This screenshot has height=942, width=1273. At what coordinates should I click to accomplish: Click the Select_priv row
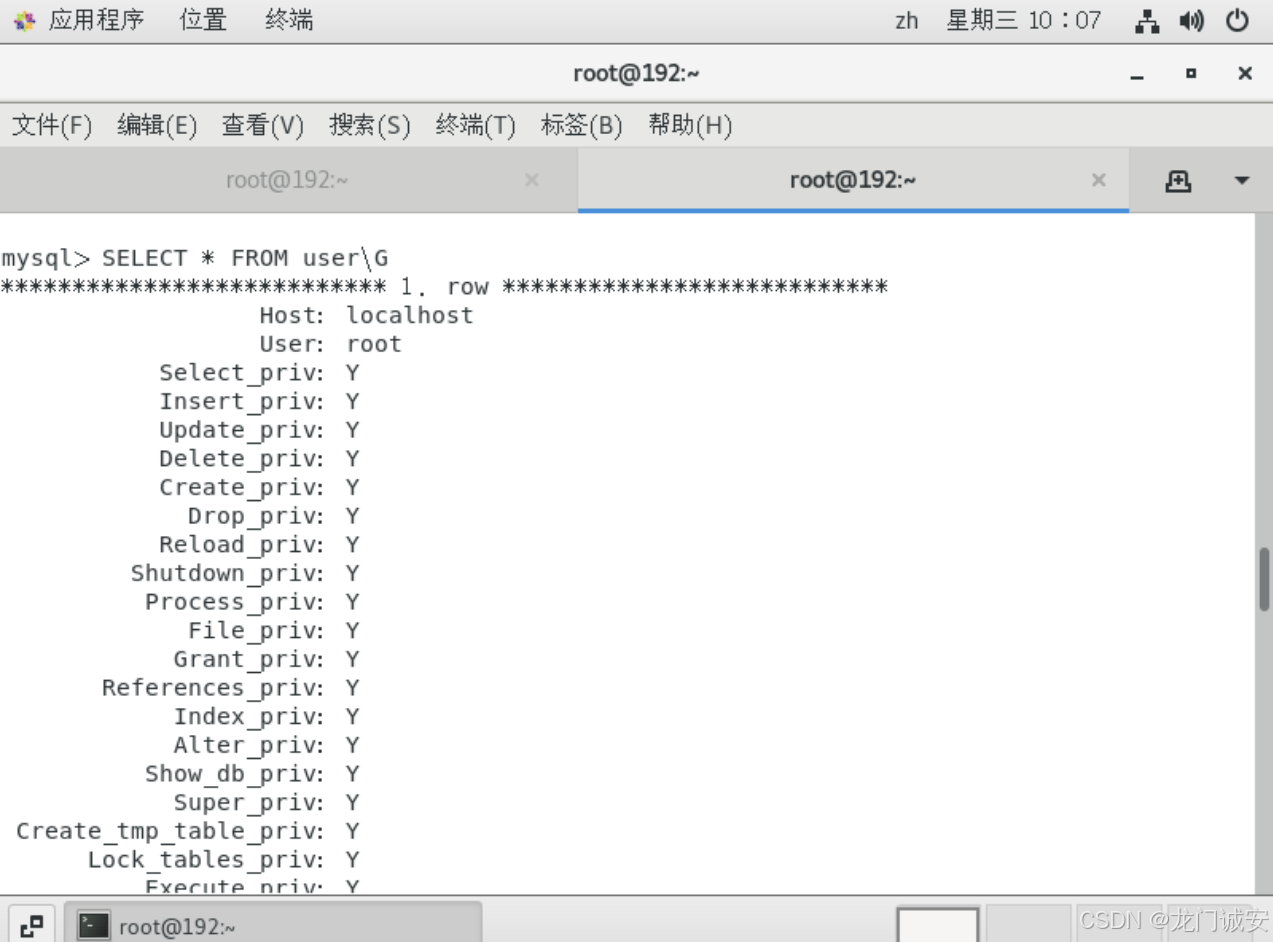click(259, 373)
